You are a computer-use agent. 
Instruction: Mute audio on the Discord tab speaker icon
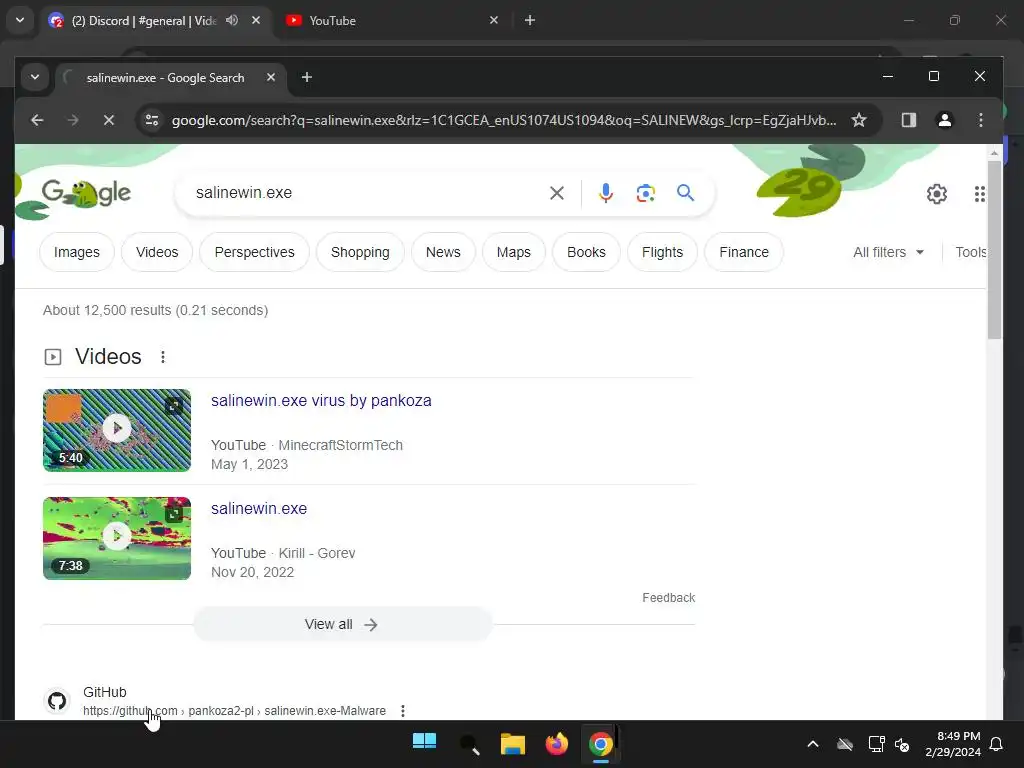(x=232, y=20)
